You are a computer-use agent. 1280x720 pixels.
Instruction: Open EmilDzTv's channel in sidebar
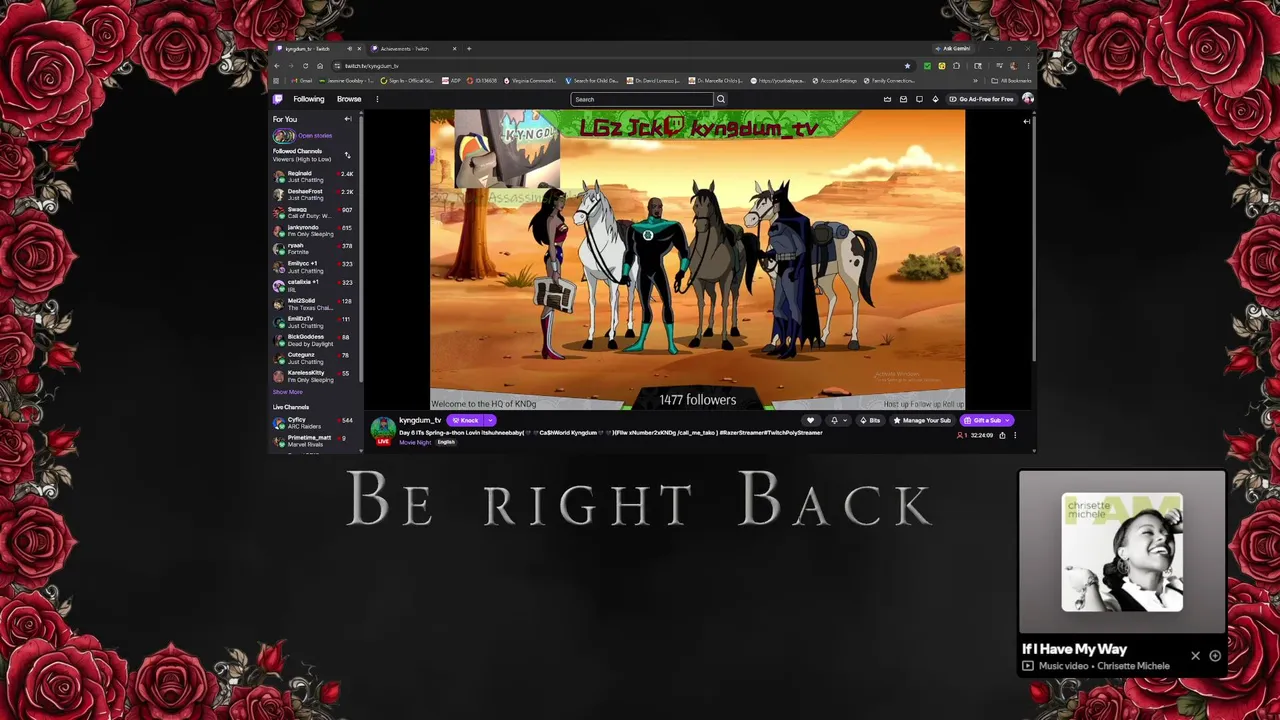[x=314, y=321]
